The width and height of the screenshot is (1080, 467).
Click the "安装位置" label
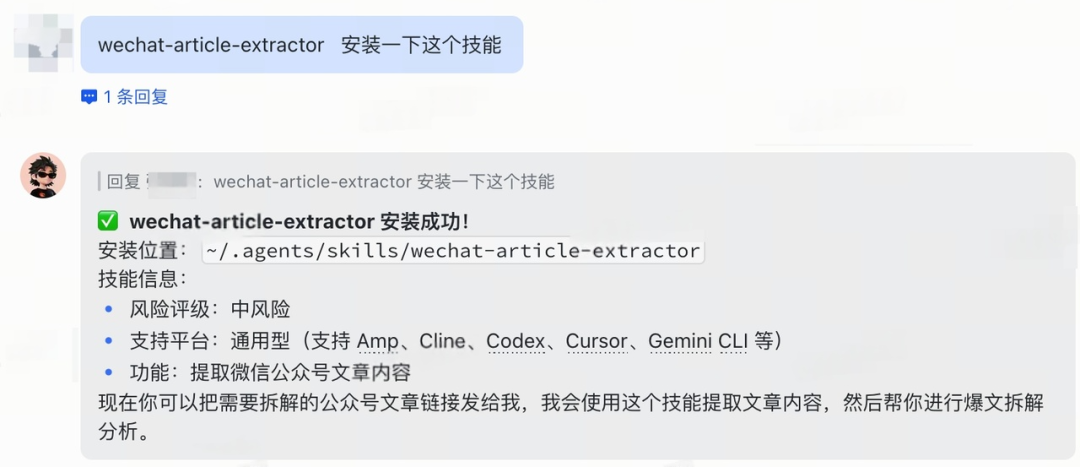point(138,251)
